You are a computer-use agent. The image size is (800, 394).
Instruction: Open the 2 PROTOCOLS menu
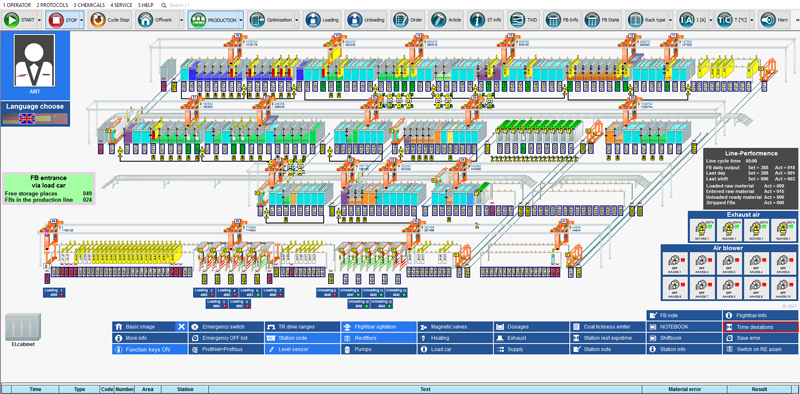[52, 5]
